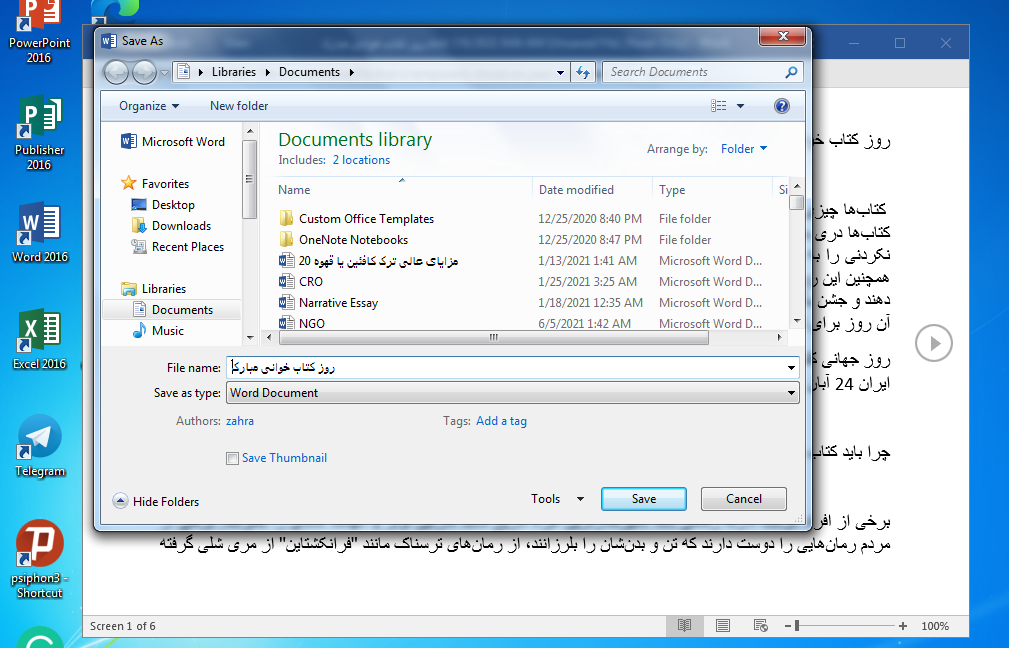This screenshot has width=1009, height=648.
Task: Select Libraries in navigation pane
Action: [153, 289]
